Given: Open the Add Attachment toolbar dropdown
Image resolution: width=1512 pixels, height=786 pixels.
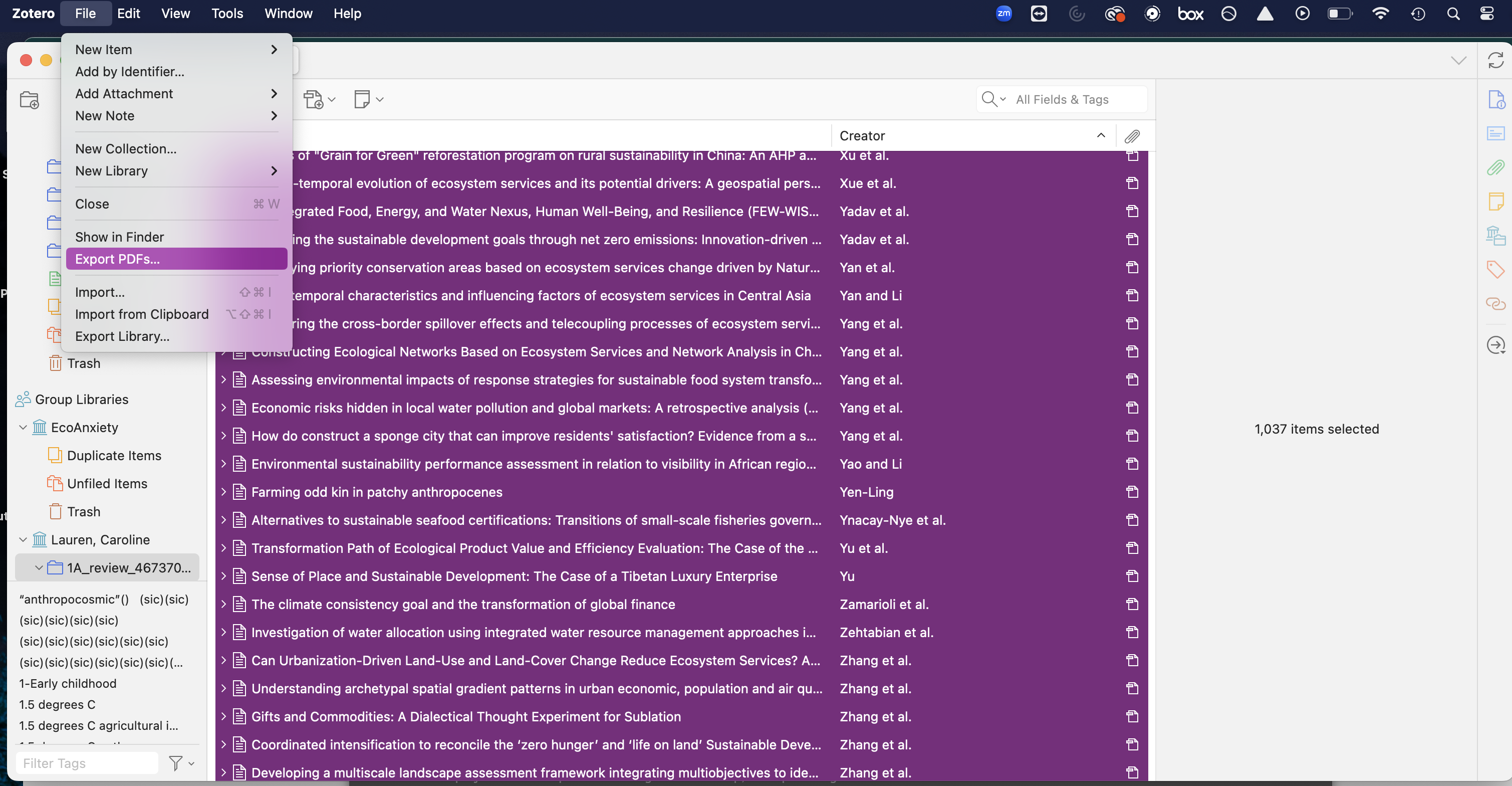Looking at the screenshot, I should [x=320, y=100].
